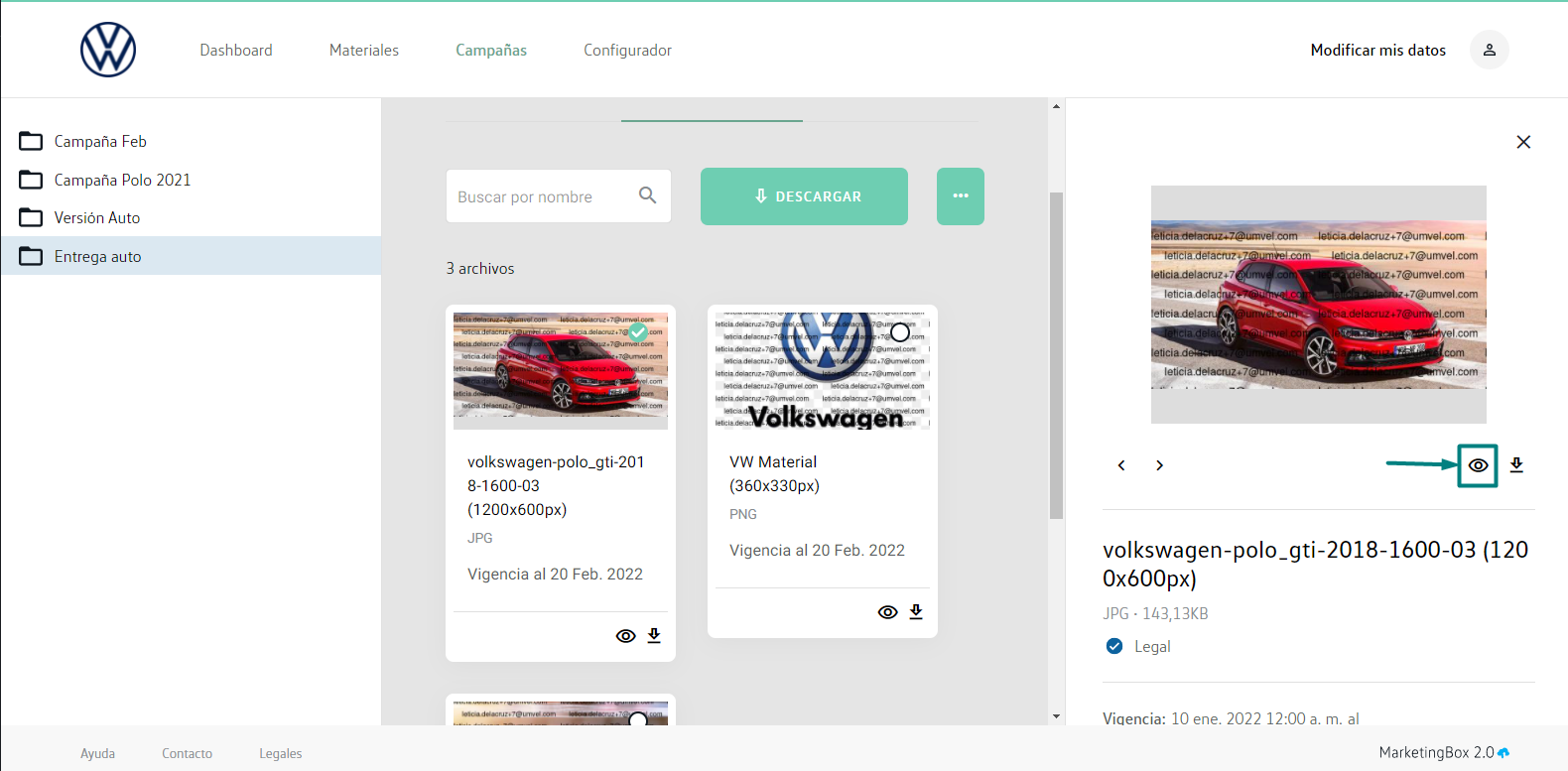Preview VW Material card with eye icon

[x=887, y=612]
